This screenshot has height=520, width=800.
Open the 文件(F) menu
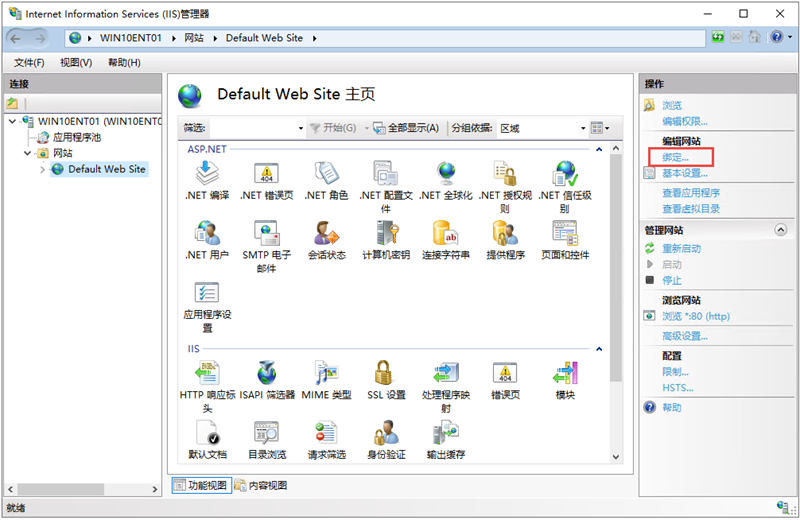point(29,63)
